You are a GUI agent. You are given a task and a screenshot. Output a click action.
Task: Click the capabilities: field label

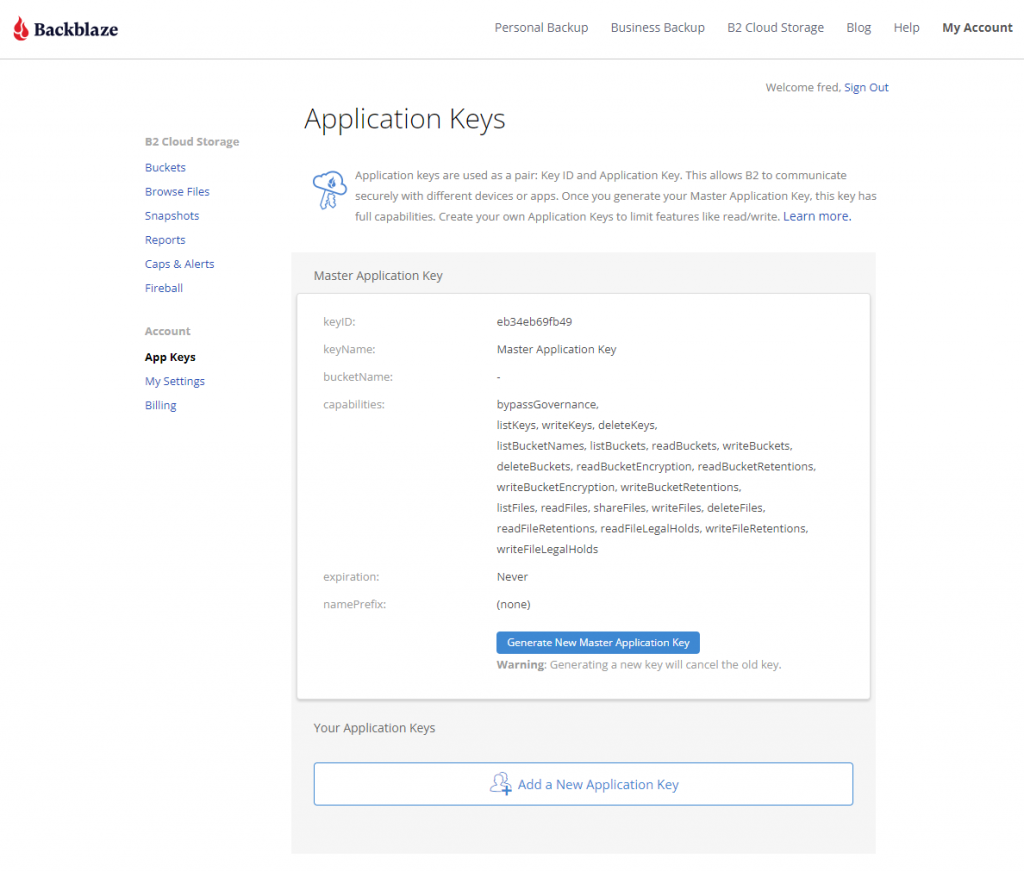[354, 404]
